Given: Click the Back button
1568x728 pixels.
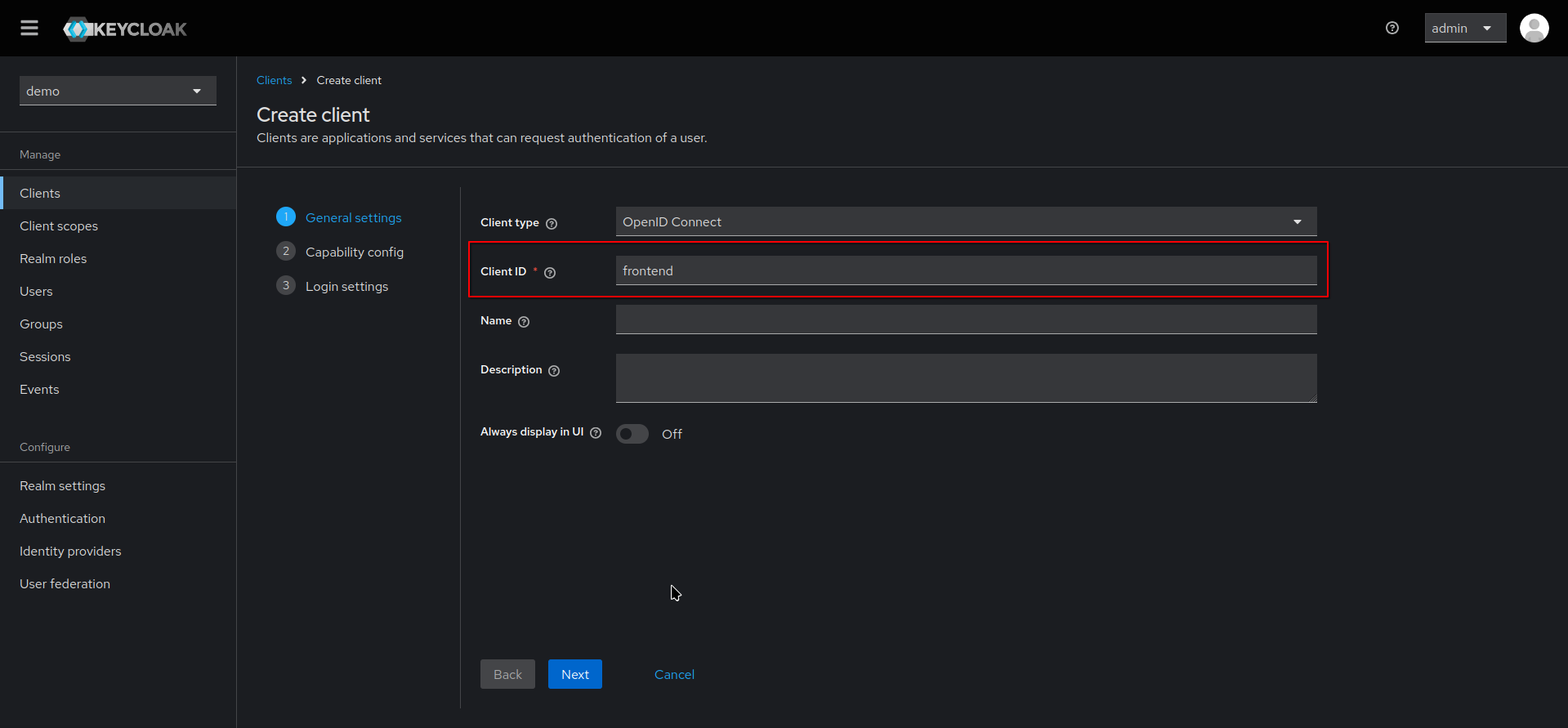Looking at the screenshot, I should [507, 674].
